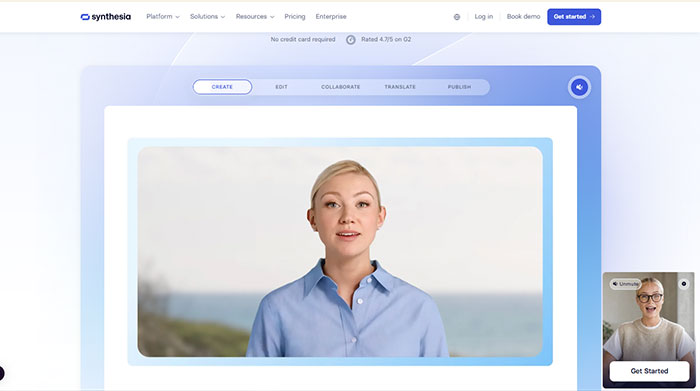The width and height of the screenshot is (700, 391).
Task: Open the Pricing page
Action: 295,17
